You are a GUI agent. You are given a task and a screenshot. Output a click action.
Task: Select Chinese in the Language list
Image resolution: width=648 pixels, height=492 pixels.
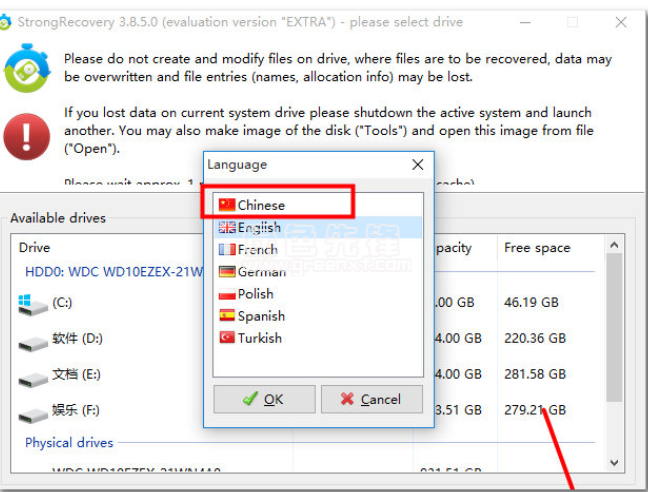(x=318, y=205)
